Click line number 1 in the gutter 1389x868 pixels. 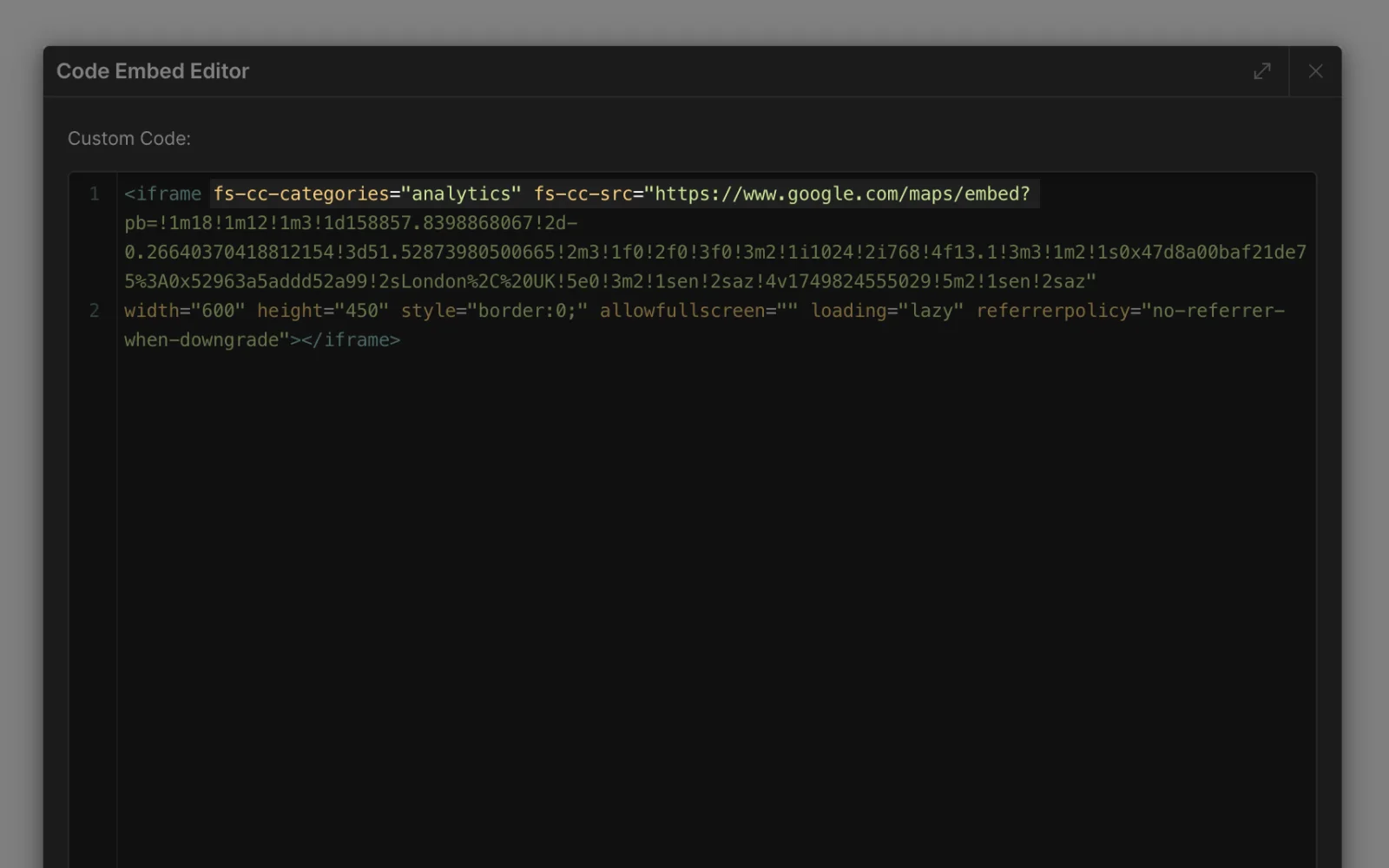94,194
